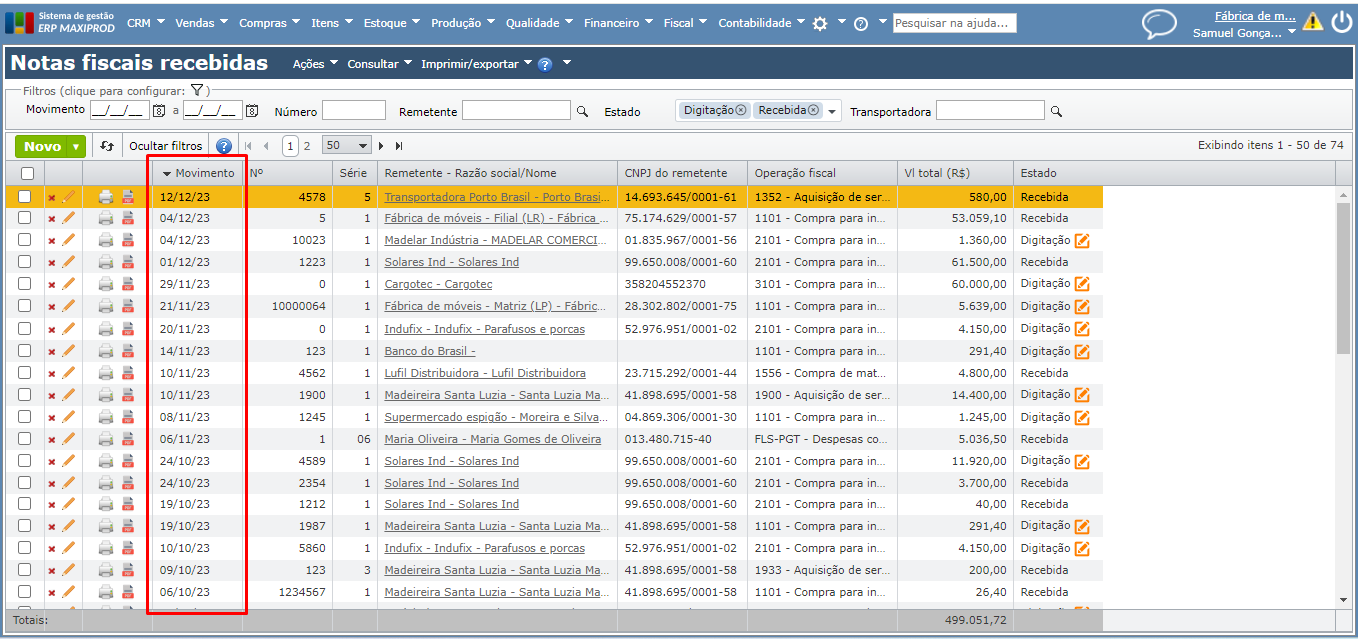Check the box for Banco do Brasil row

(25, 351)
